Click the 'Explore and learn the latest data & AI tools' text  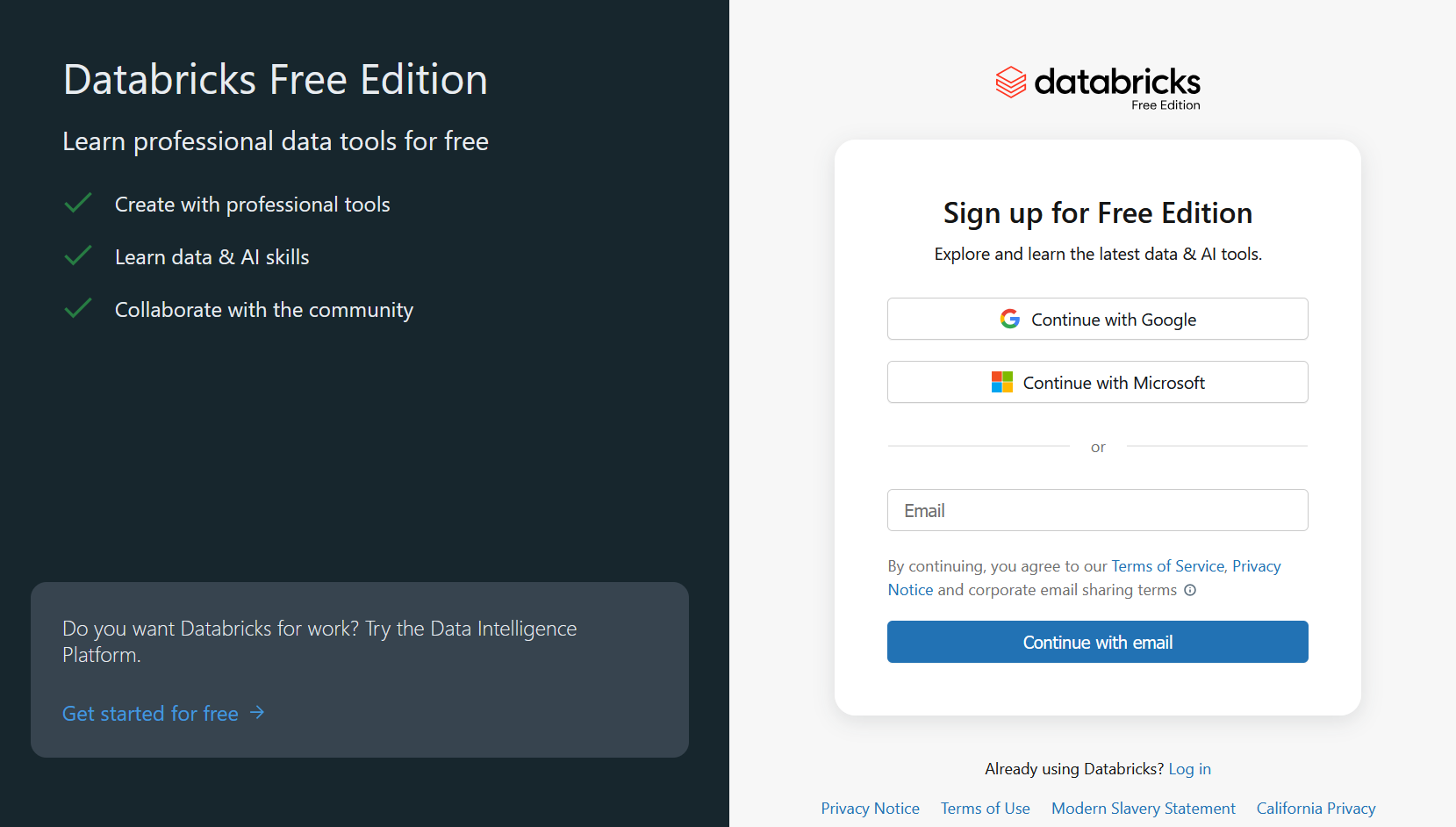[1098, 254]
